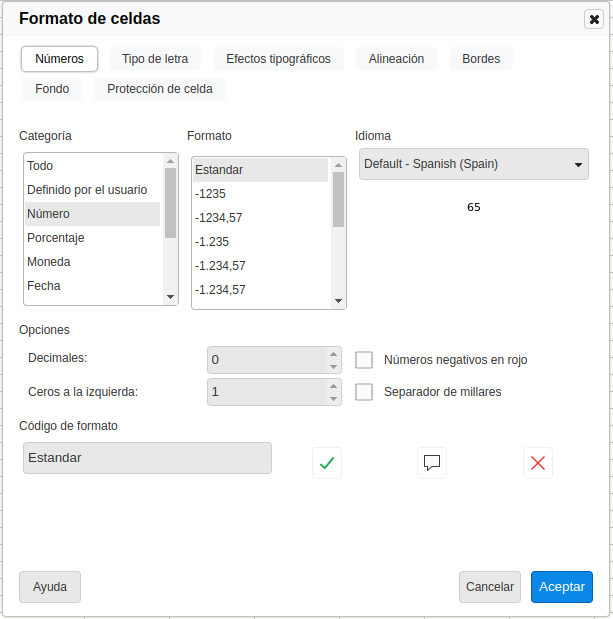Close the Formato de celdas dialog

coord(594,19)
